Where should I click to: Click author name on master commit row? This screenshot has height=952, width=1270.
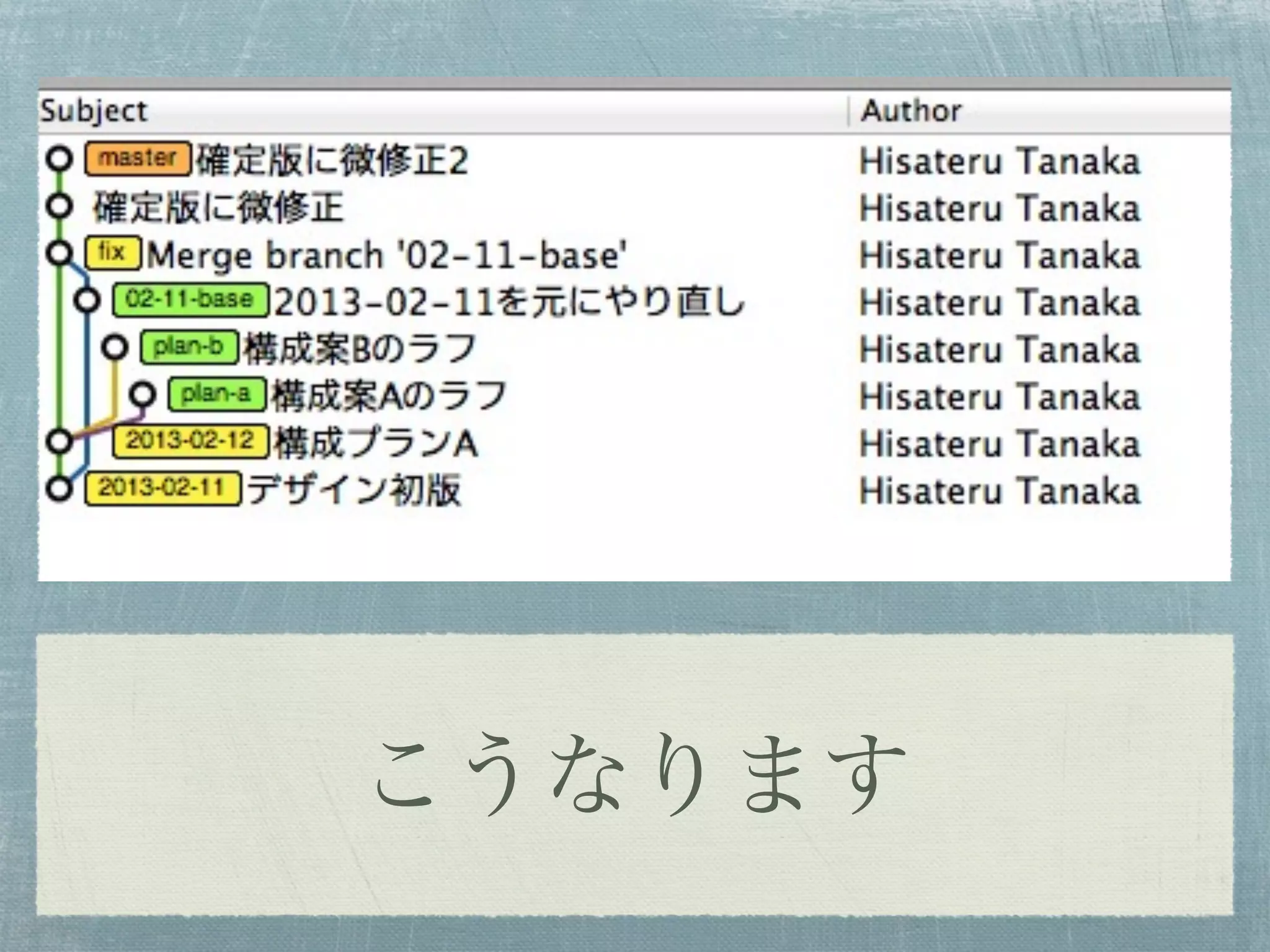pyautogui.click(x=1000, y=161)
